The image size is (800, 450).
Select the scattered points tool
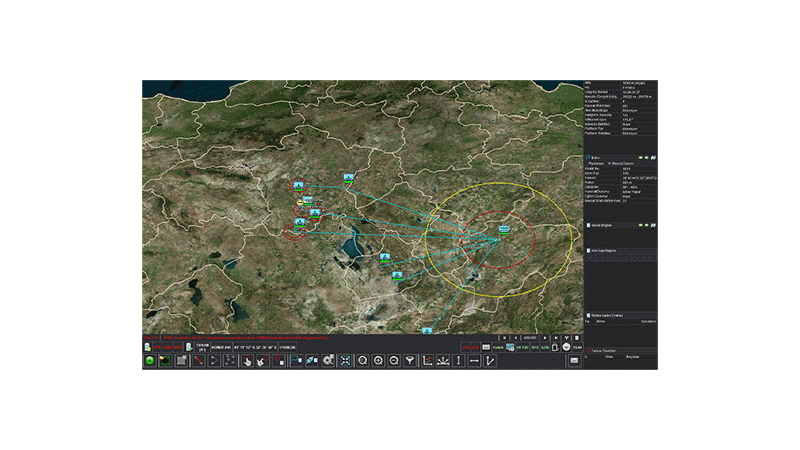tap(230, 361)
